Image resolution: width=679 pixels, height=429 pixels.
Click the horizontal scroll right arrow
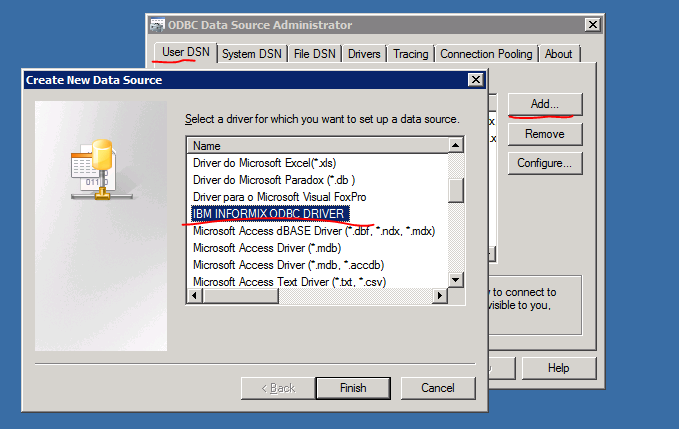coord(440,296)
